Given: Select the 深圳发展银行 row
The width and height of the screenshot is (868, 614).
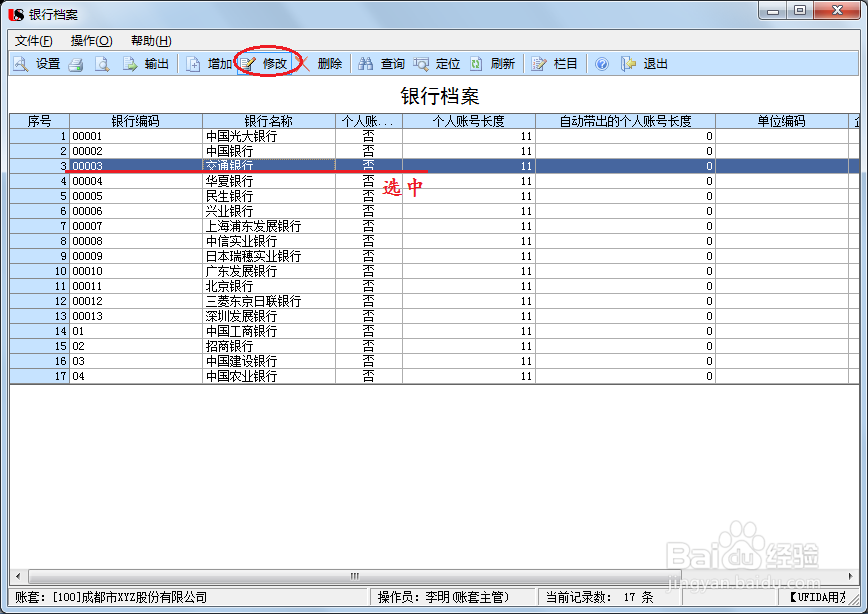Looking at the screenshot, I should tap(435, 316).
